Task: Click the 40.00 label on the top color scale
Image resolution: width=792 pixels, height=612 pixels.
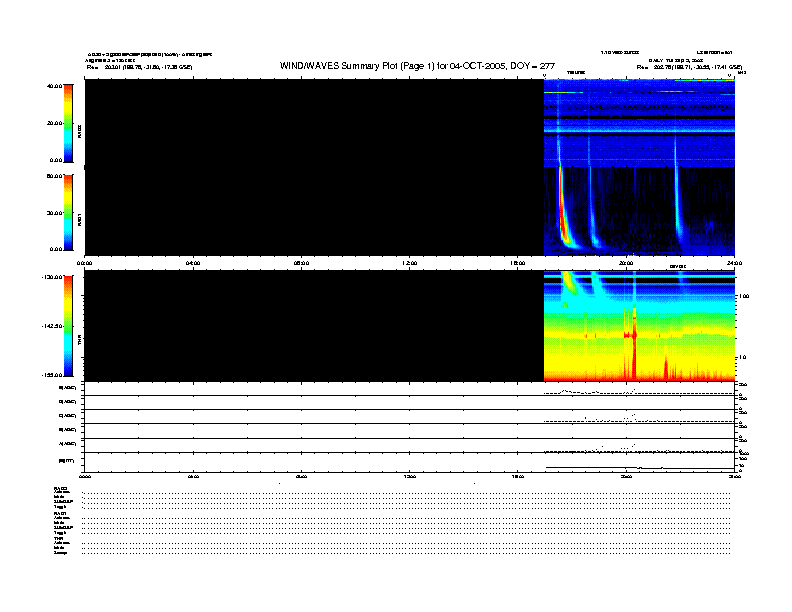Action: (x=54, y=86)
